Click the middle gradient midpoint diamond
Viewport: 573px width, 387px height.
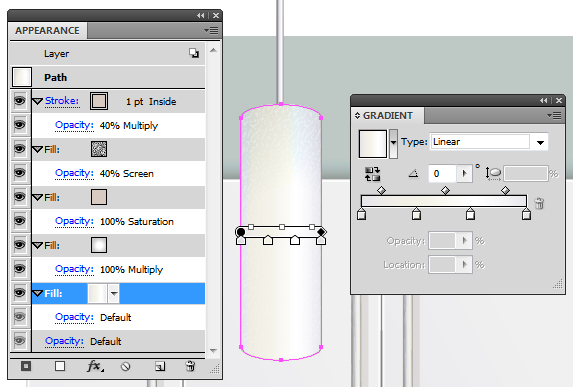(445, 190)
